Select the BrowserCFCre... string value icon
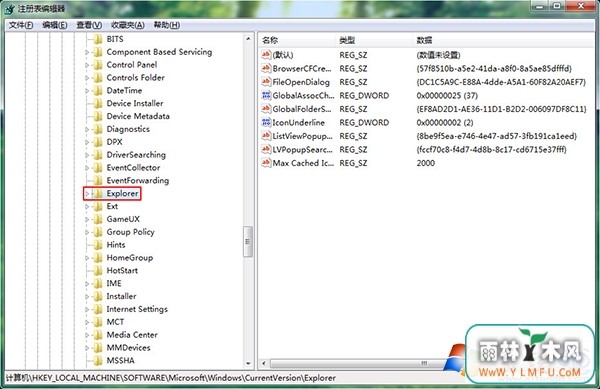Image resolution: width=600 pixels, height=389 pixels. (266, 68)
